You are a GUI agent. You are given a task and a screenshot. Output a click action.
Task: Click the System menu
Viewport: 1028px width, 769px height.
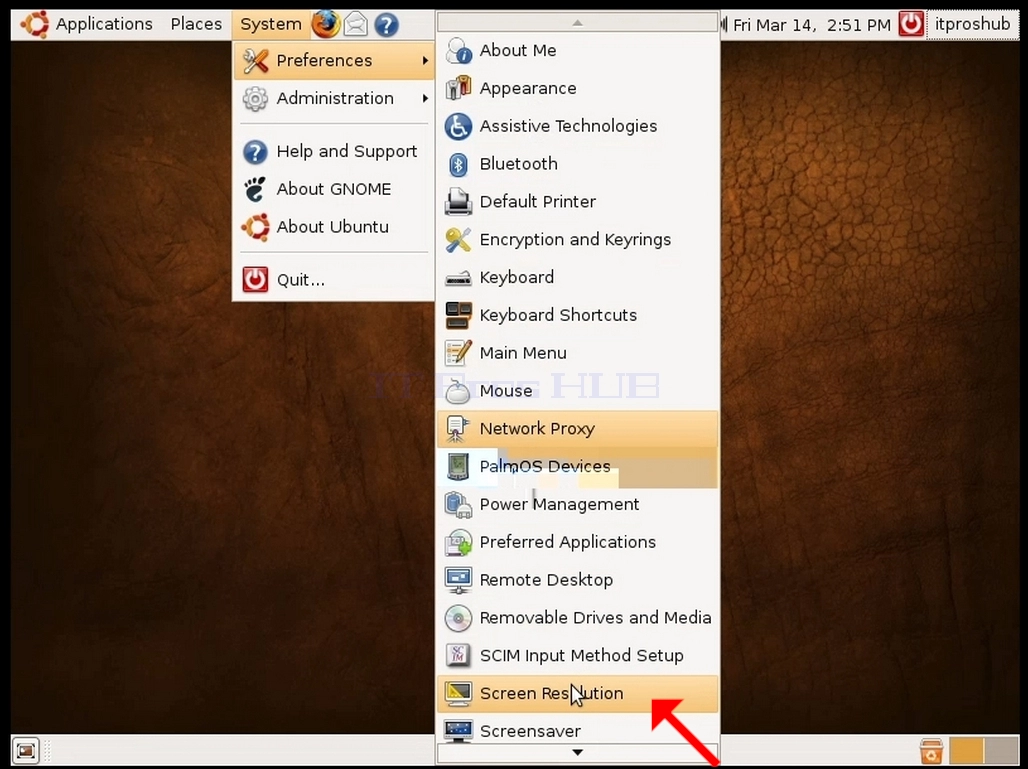click(271, 25)
